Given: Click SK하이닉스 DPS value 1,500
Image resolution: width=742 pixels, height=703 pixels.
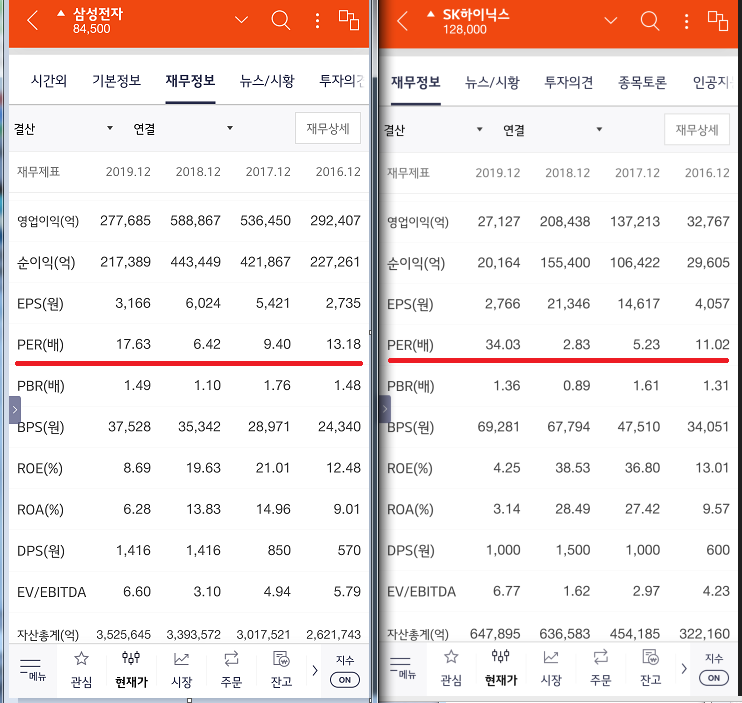Looking at the screenshot, I should coord(573,550).
